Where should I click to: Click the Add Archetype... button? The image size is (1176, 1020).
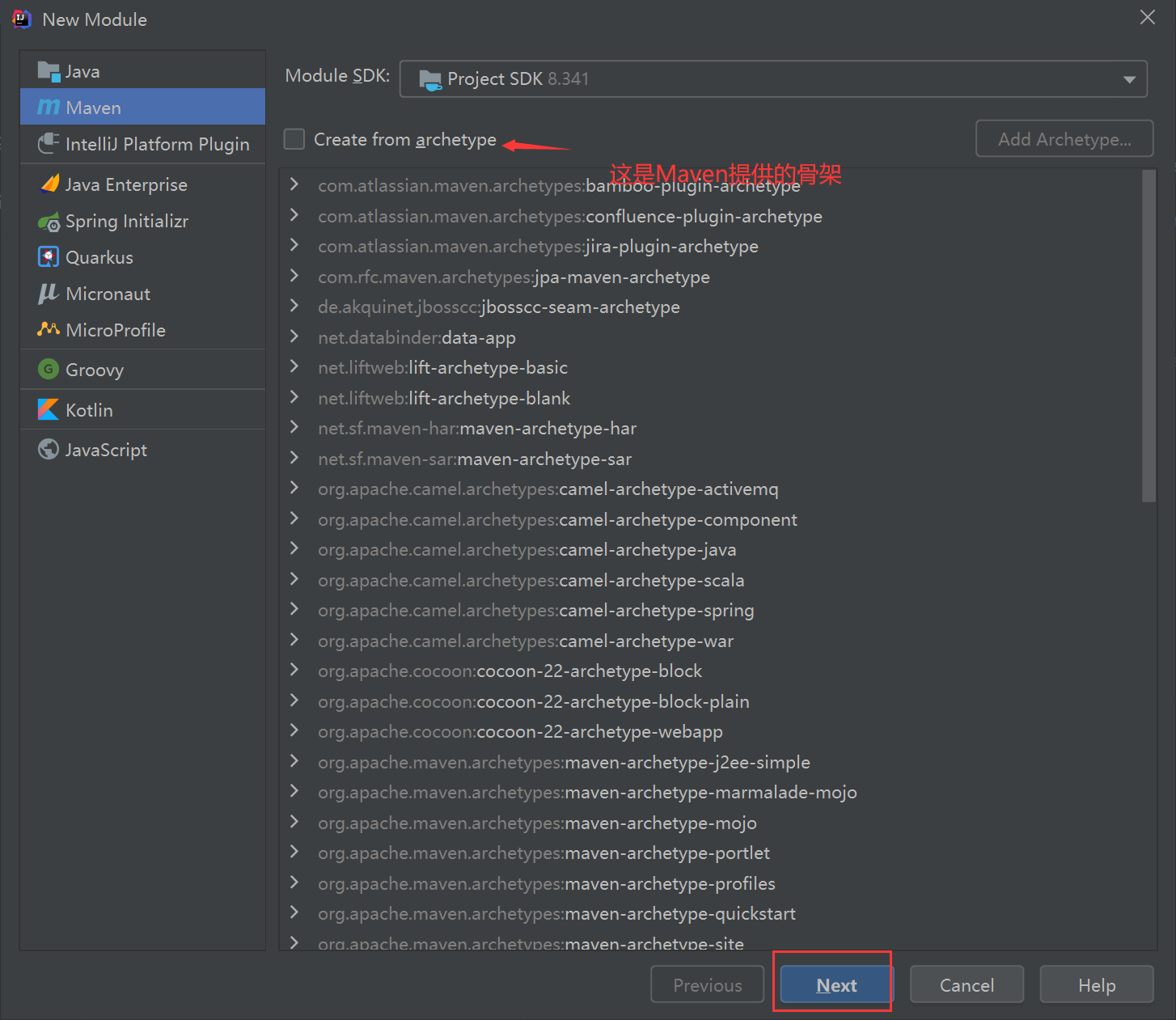click(1064, 139)
